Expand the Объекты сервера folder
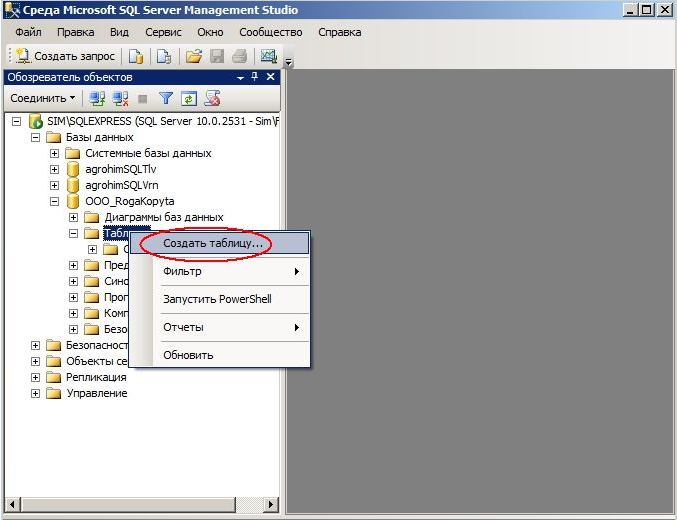The height and width of the screenshot is (520, 677). point(35,361)
